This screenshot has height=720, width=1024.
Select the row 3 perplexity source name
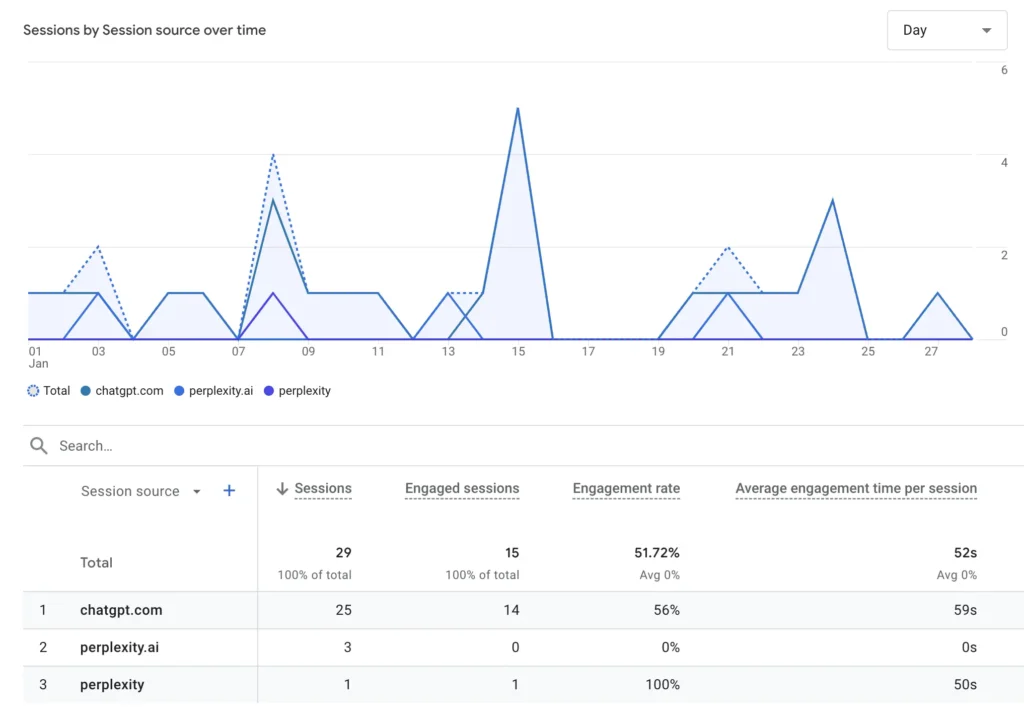[112, 685]
